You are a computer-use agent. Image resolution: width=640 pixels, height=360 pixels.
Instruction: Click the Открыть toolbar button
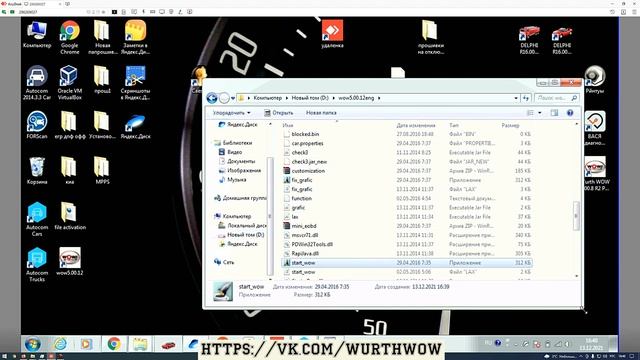[278, 113]
